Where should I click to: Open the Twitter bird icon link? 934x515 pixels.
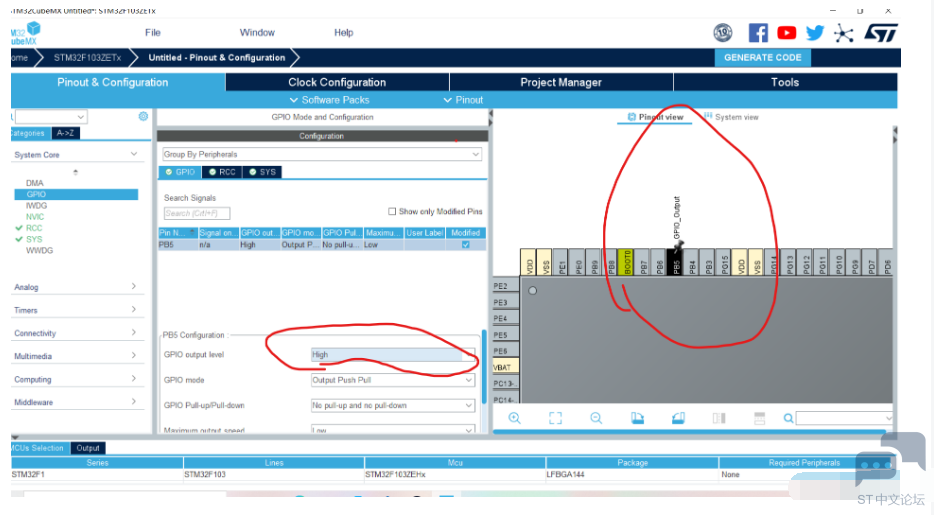(814, 33)
